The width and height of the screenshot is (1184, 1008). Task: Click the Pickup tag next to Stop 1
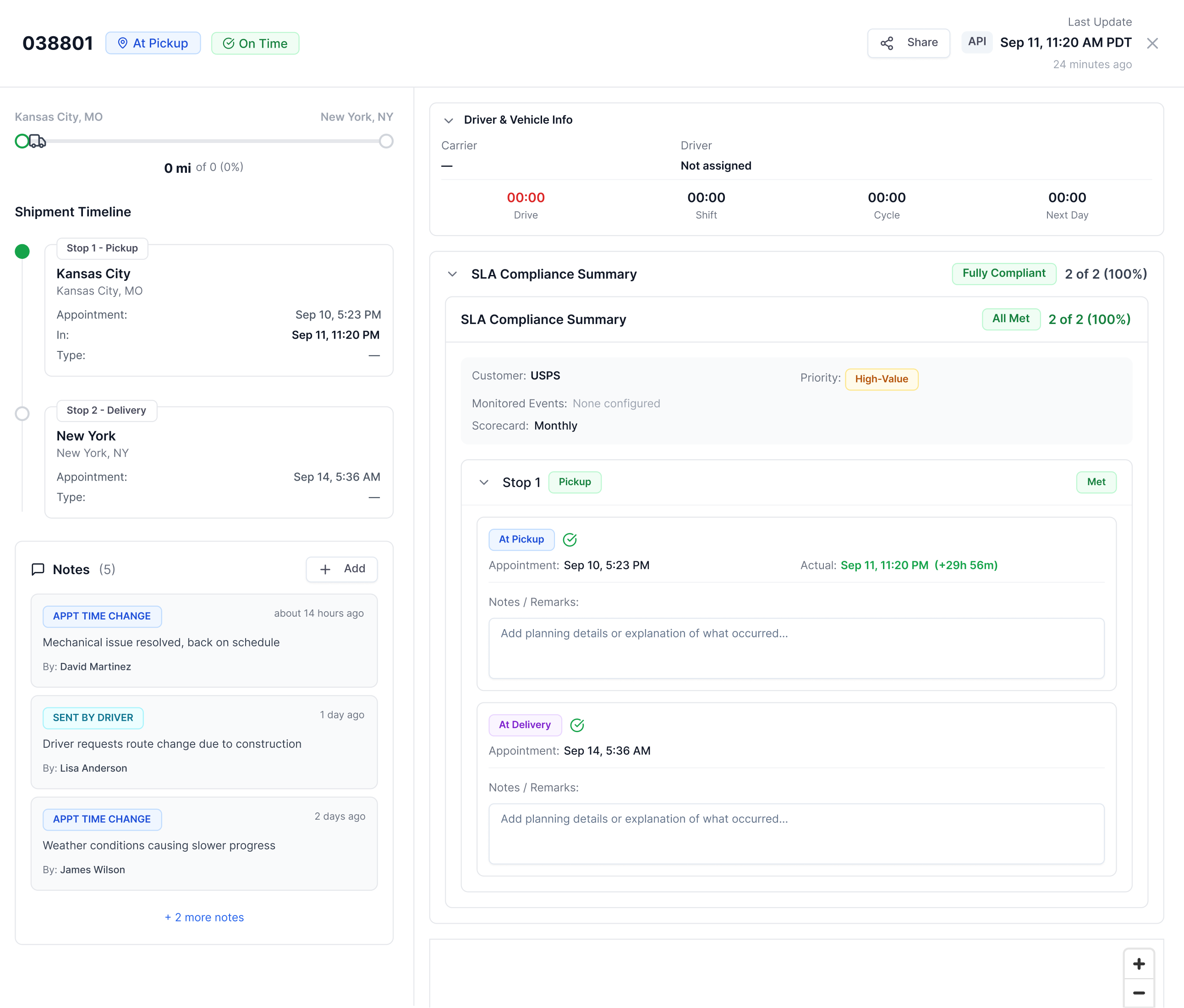click(x=574, y=482)
